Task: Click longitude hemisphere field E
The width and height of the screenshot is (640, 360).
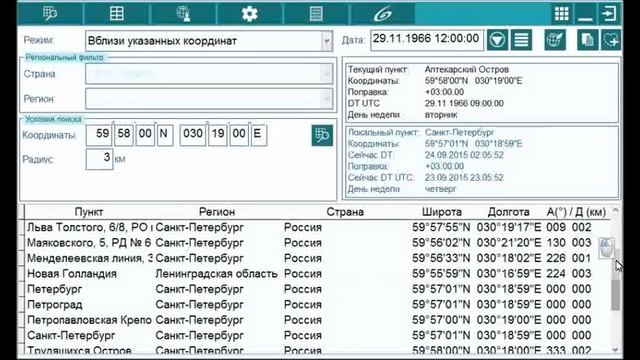Action: point(259,135)
